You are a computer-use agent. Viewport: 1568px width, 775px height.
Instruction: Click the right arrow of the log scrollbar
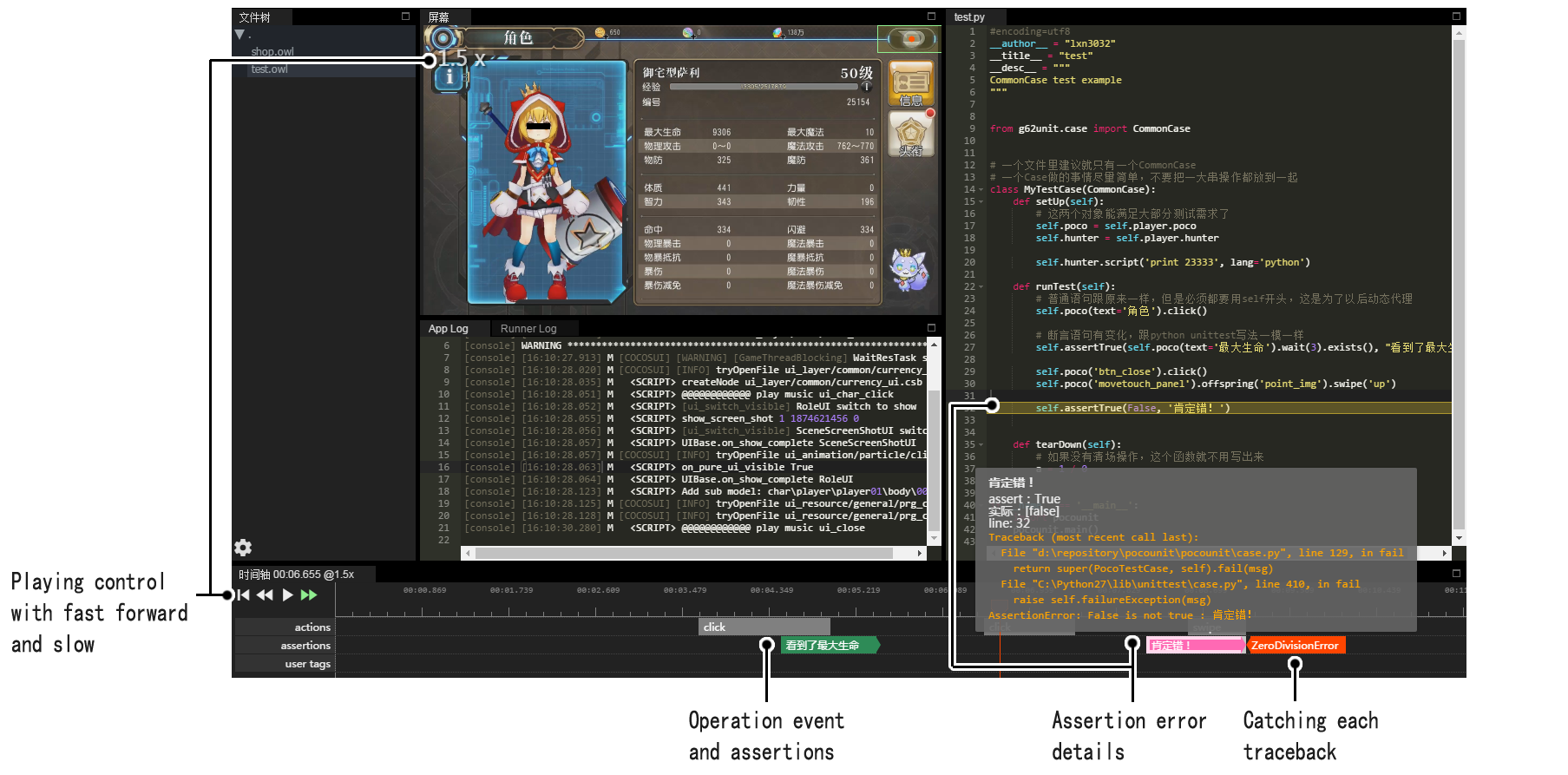[920, 553]
